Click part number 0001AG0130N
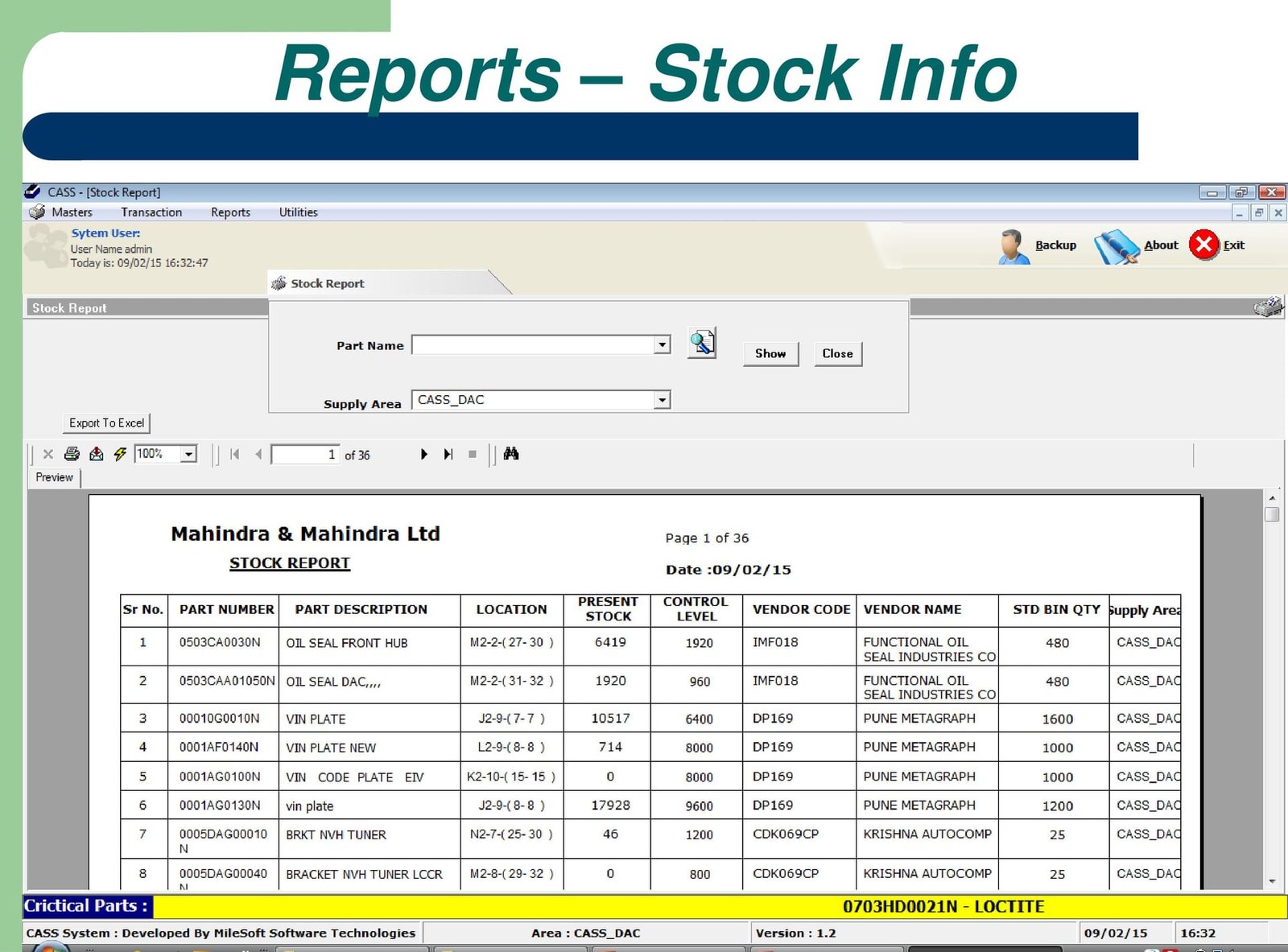Screen dimensions: 1288x952 pos(220,805)
